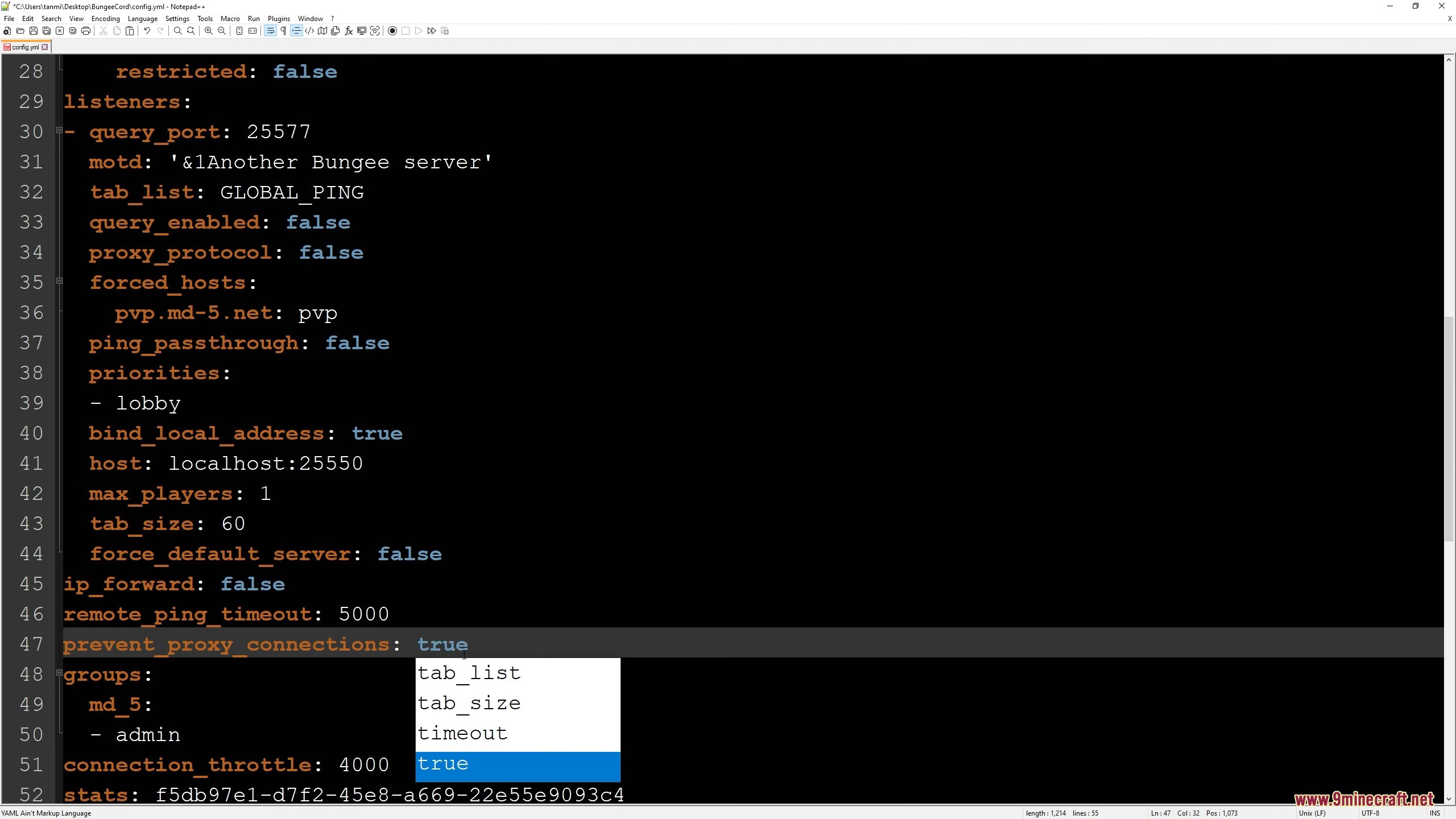Open the Language menu
This screenshot has height=819, width=1456.
pos(142,18)
